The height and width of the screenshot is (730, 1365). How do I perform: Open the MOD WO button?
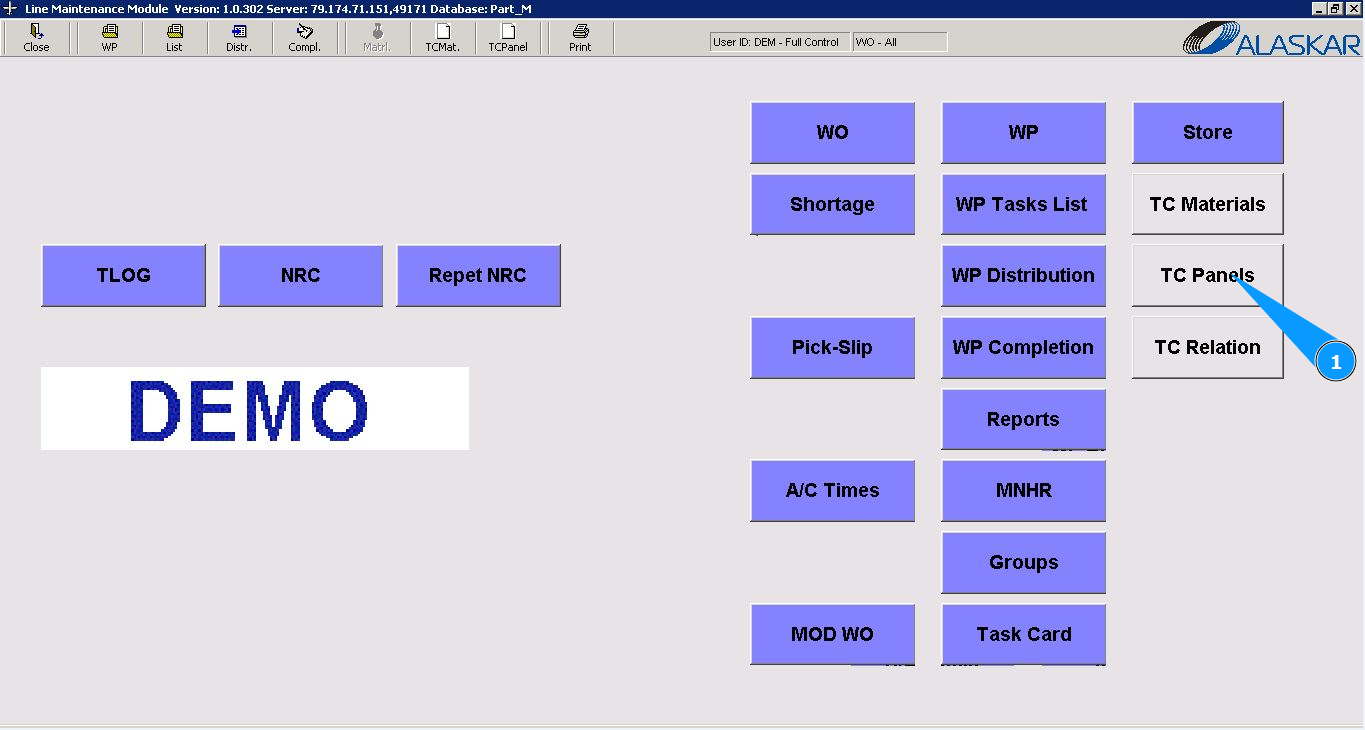click(x=832, y=634)
